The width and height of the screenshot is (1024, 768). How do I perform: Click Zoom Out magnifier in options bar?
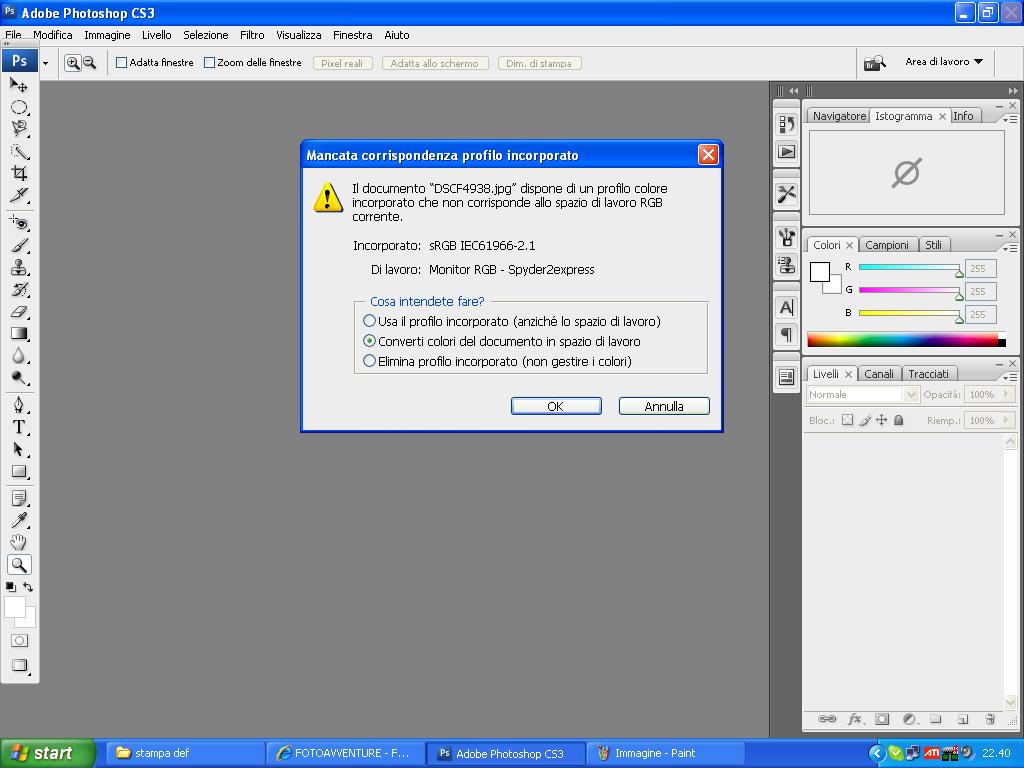89,63
